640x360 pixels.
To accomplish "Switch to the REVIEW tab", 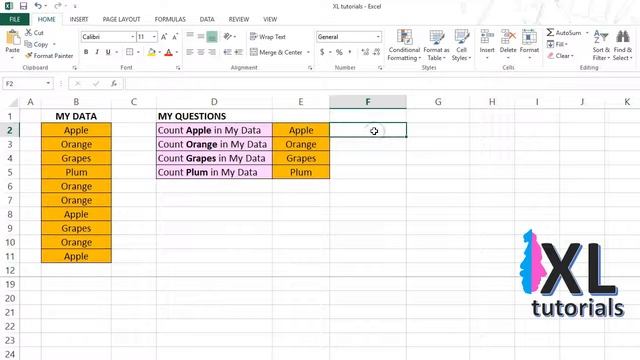I will coord(239,19).
